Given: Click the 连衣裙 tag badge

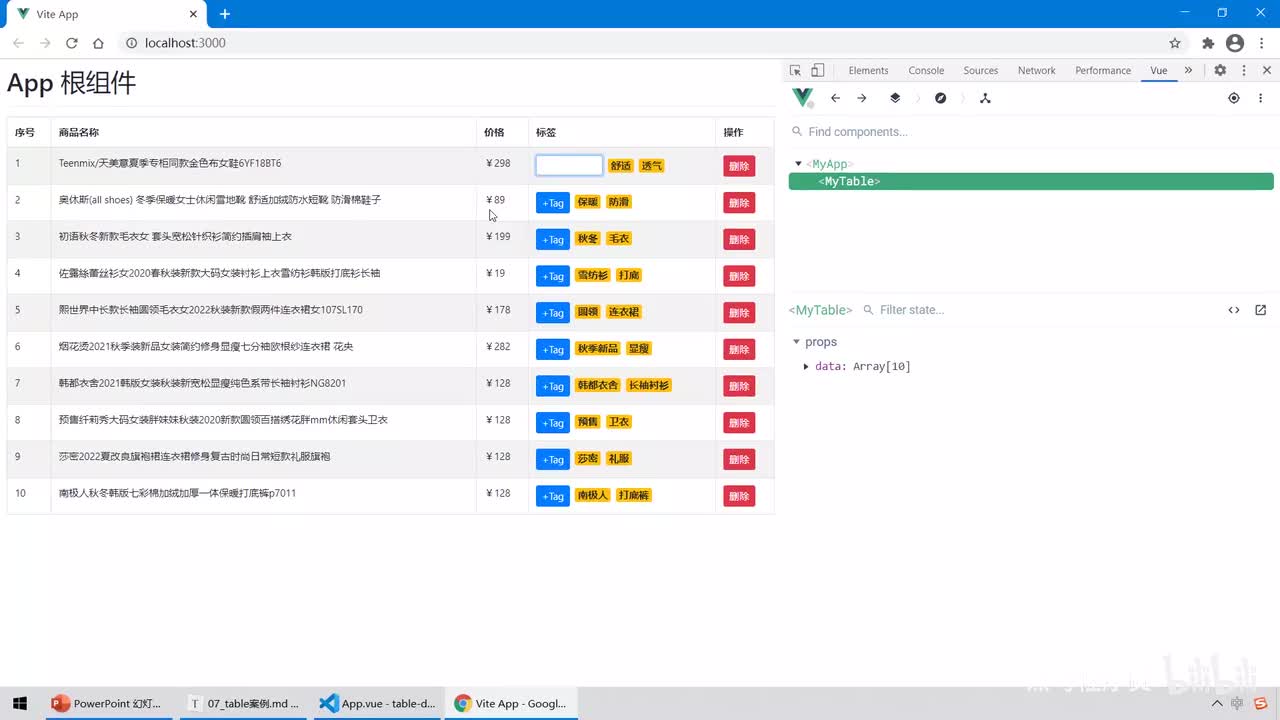Looking at the screenshot, I should (x=624, y=312).
